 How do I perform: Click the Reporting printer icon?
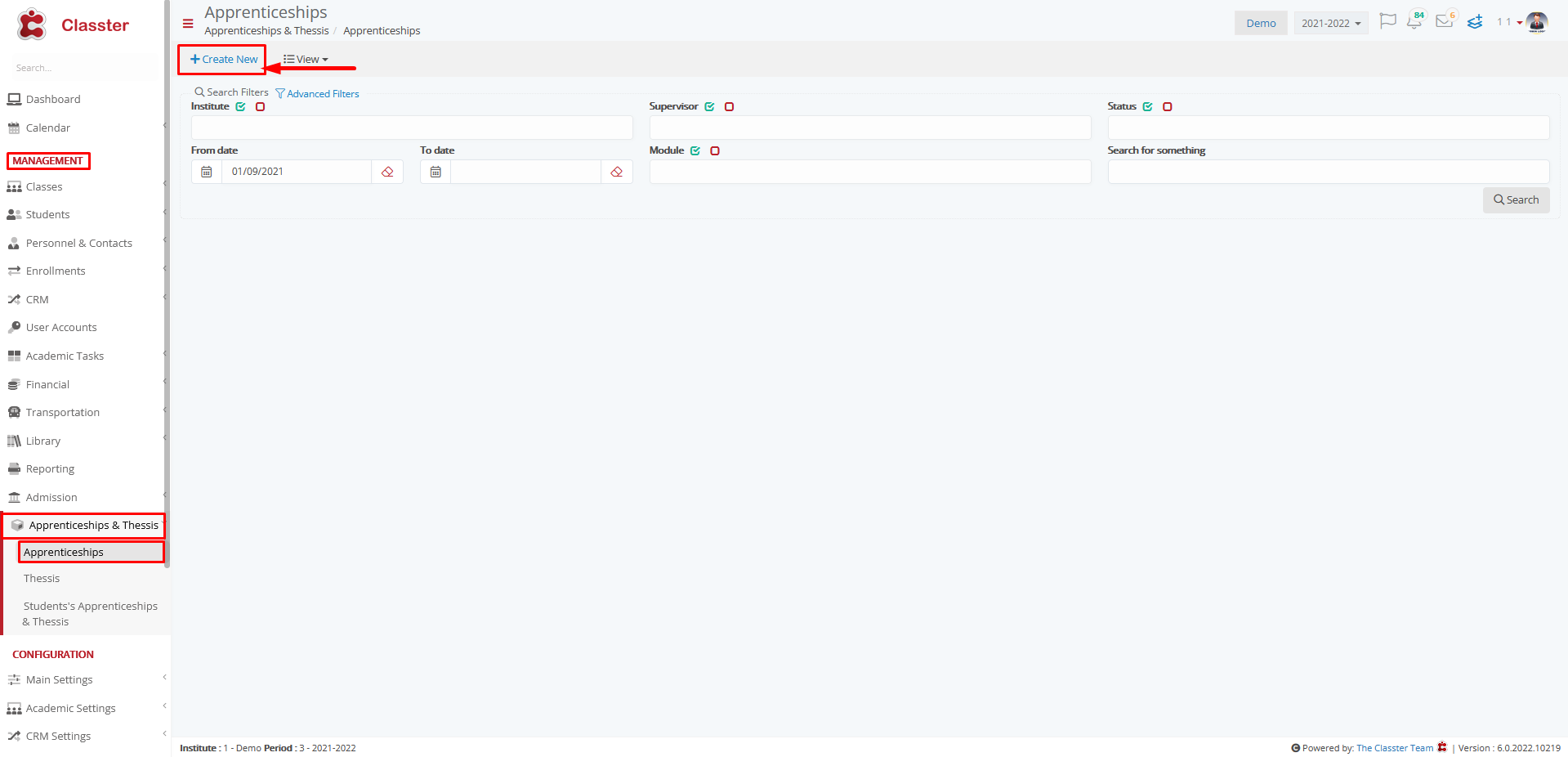tap(14, 468)
